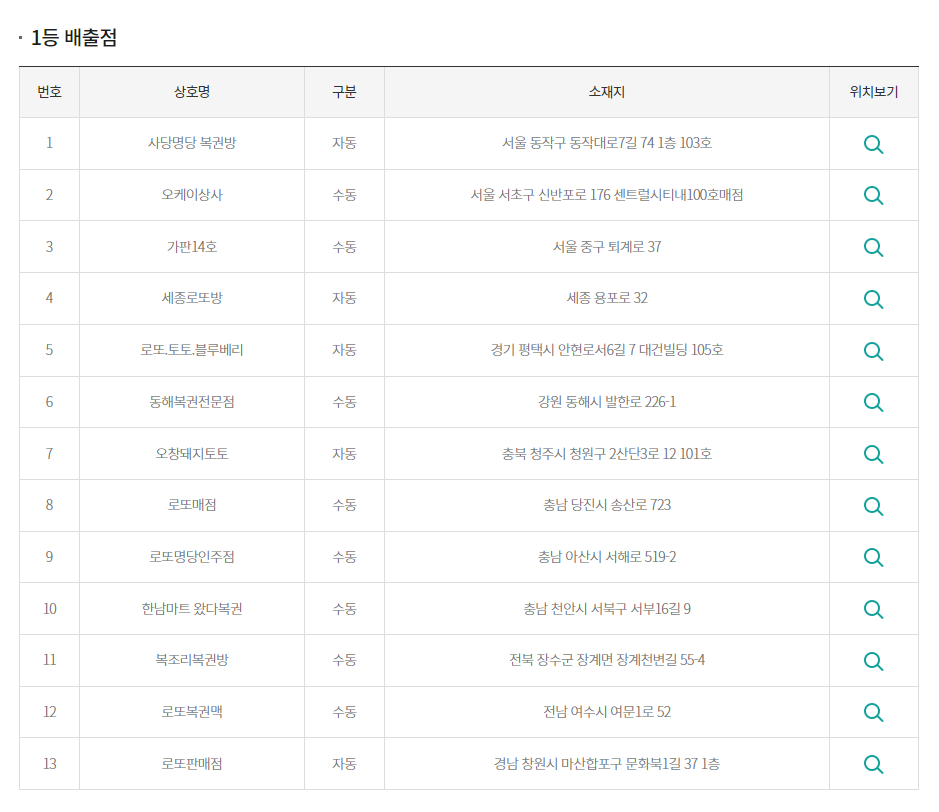Select 로또판매점 store name
Image resolution: width=939 pixels, height=812 pixels.
click(x=192, y=764)
